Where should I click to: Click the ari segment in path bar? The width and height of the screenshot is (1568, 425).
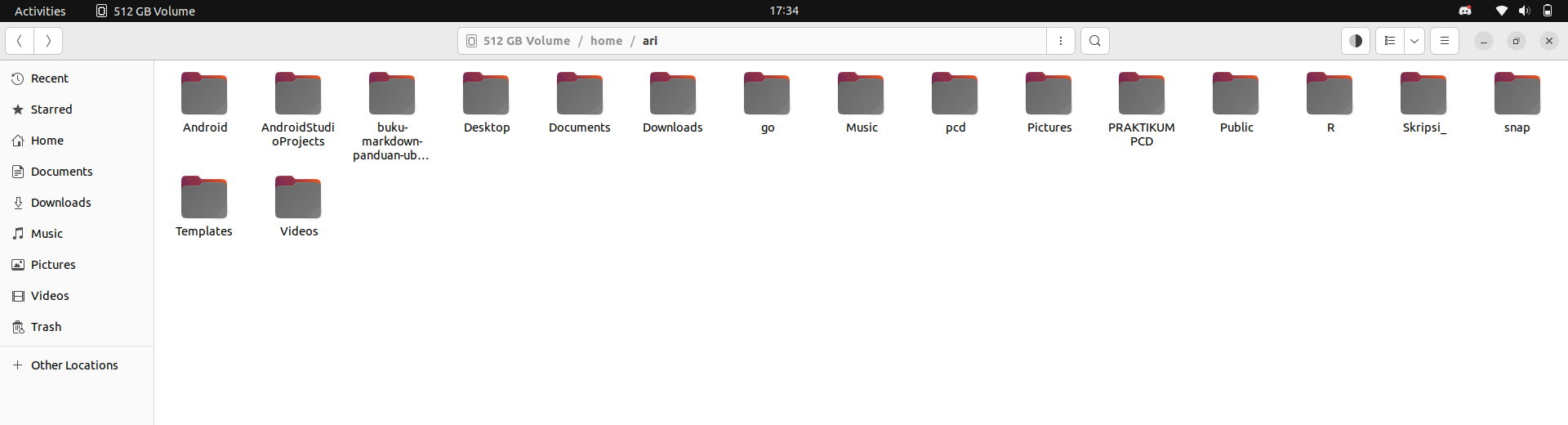tap(650, 41)
